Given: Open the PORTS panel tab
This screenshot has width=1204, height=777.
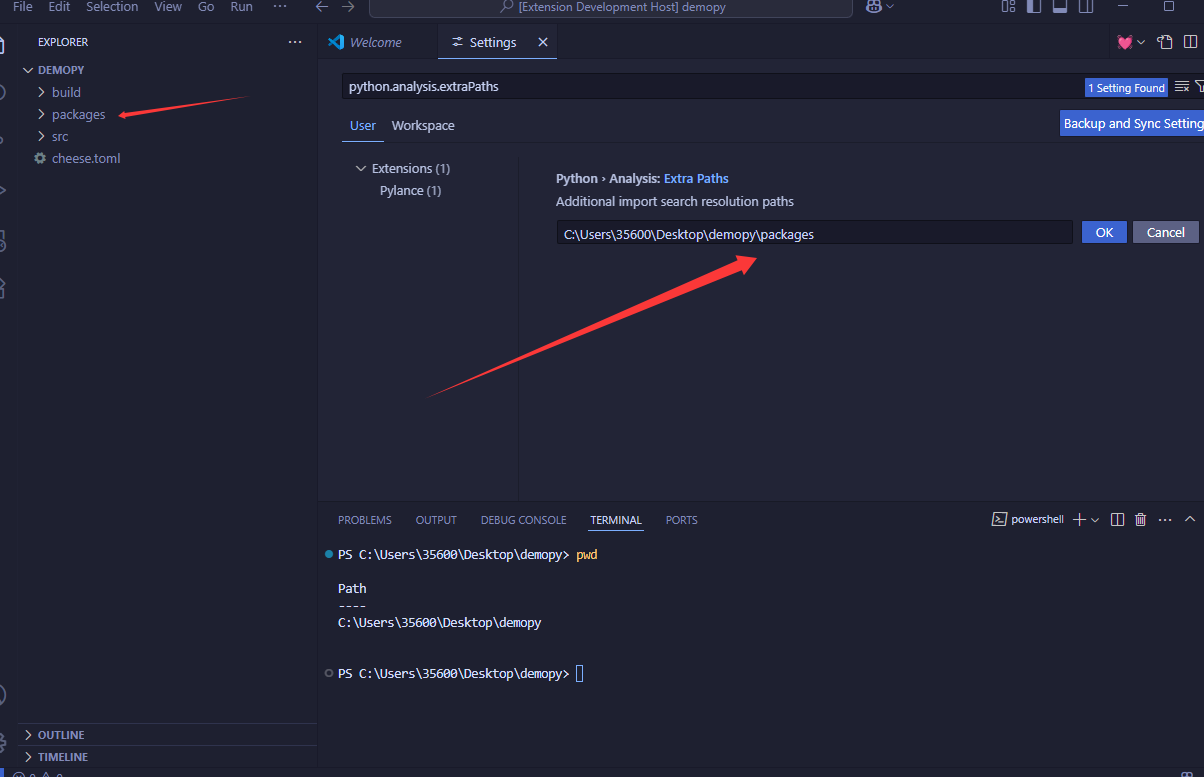Looking at the screenshot, I should click(682, 520).
